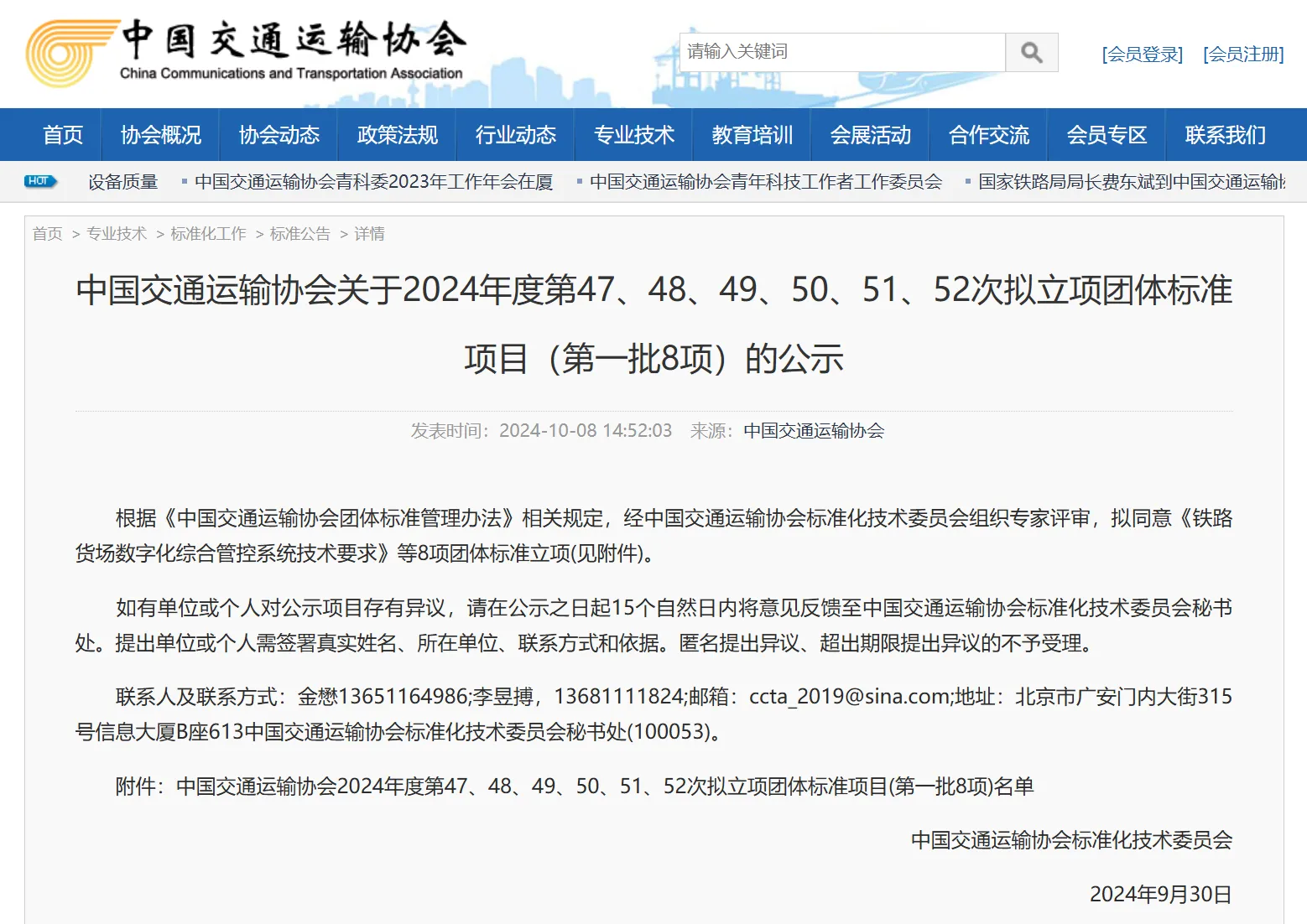Open the 合作交流 navigation menu

[989, 135]
